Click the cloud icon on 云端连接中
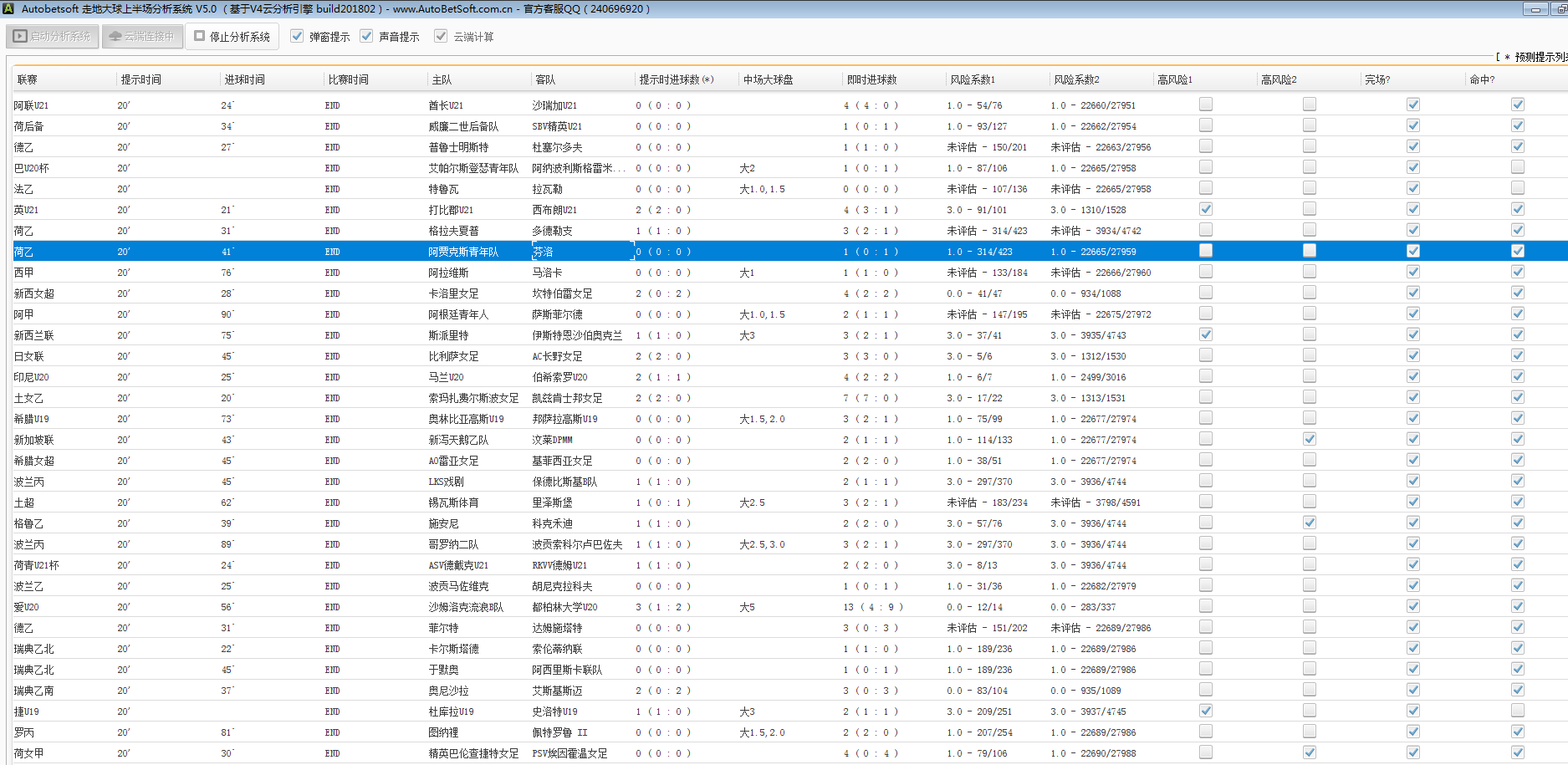 [115, 37]
